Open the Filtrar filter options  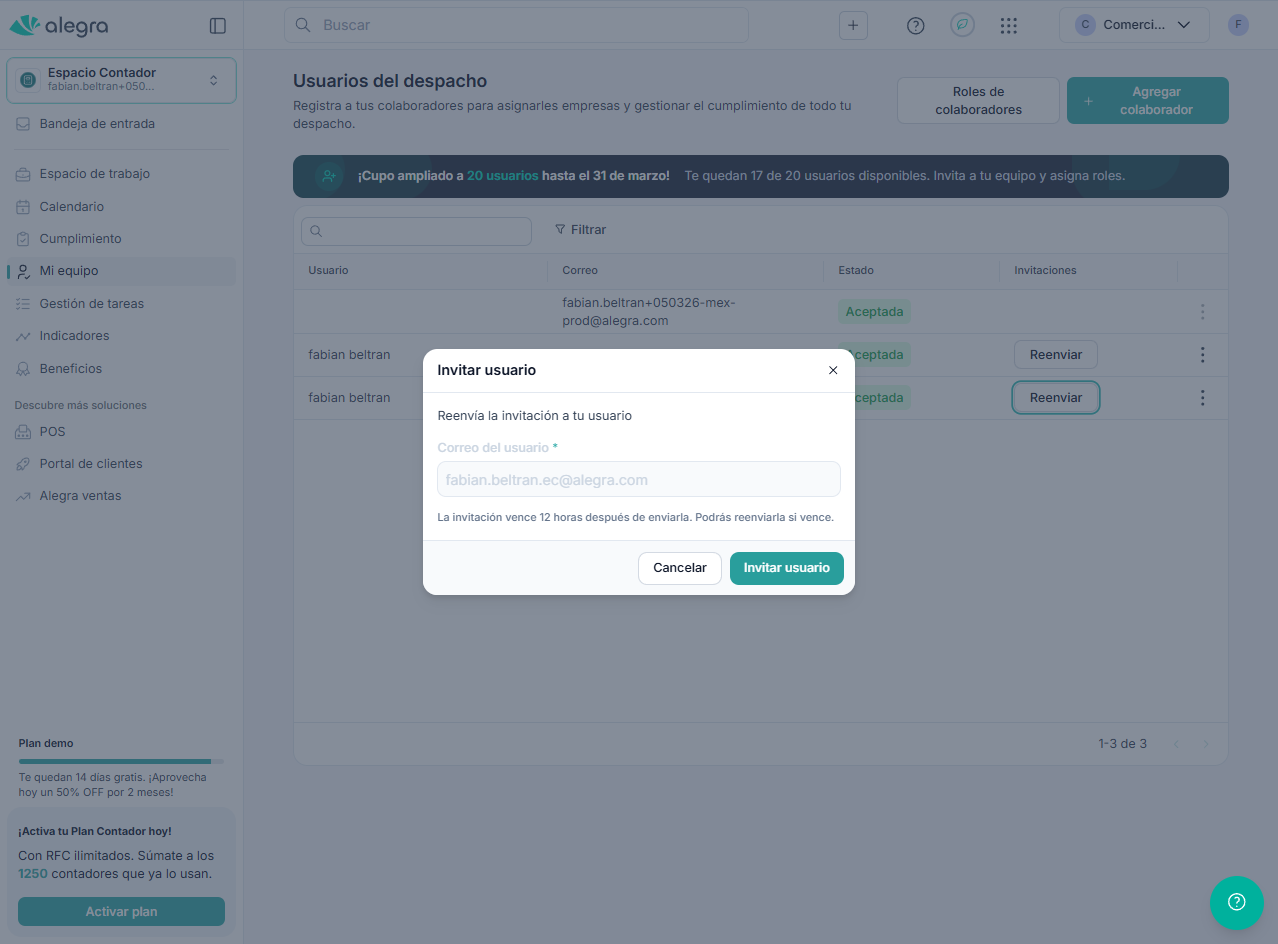click(581, 230)
